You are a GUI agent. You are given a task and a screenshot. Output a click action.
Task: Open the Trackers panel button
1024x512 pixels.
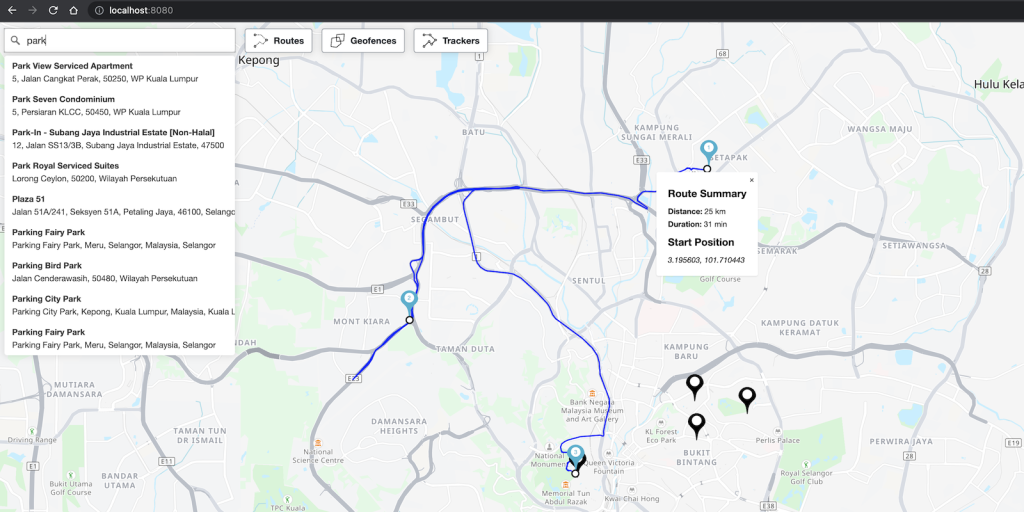pos(451,40)
